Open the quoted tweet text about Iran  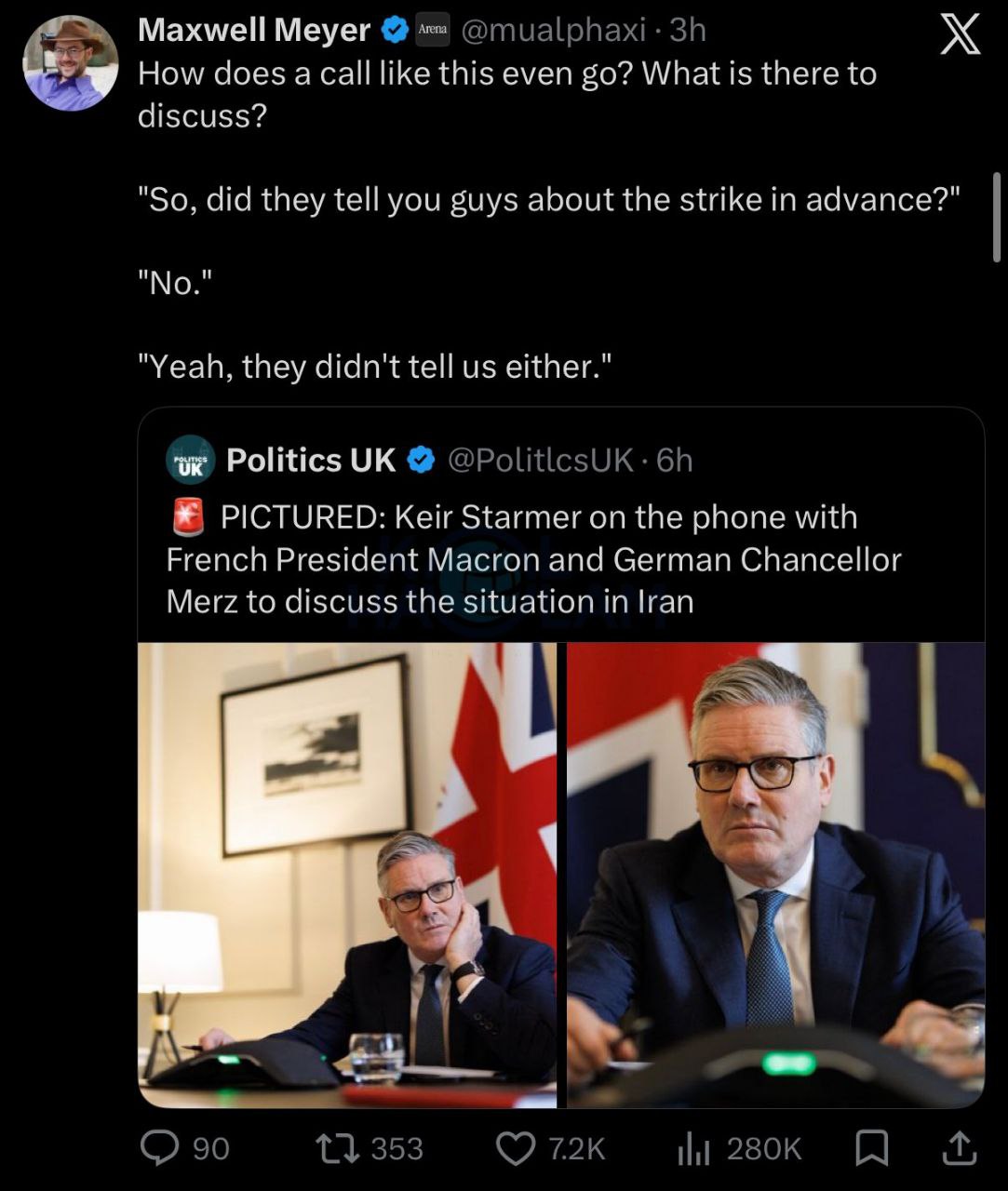tap(533, 558)
